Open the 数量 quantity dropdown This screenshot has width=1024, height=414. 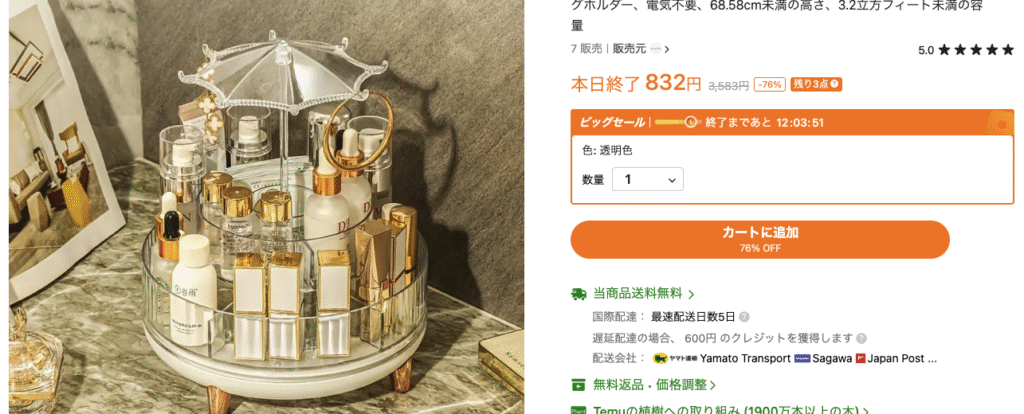[x=648, y=180]
